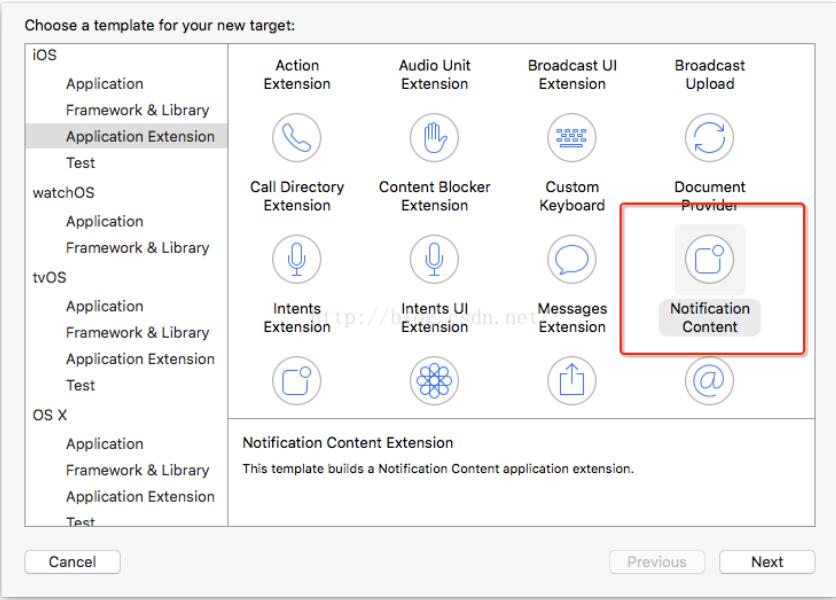Select the Call Directory Extension phone icon

tap(297, 137)
